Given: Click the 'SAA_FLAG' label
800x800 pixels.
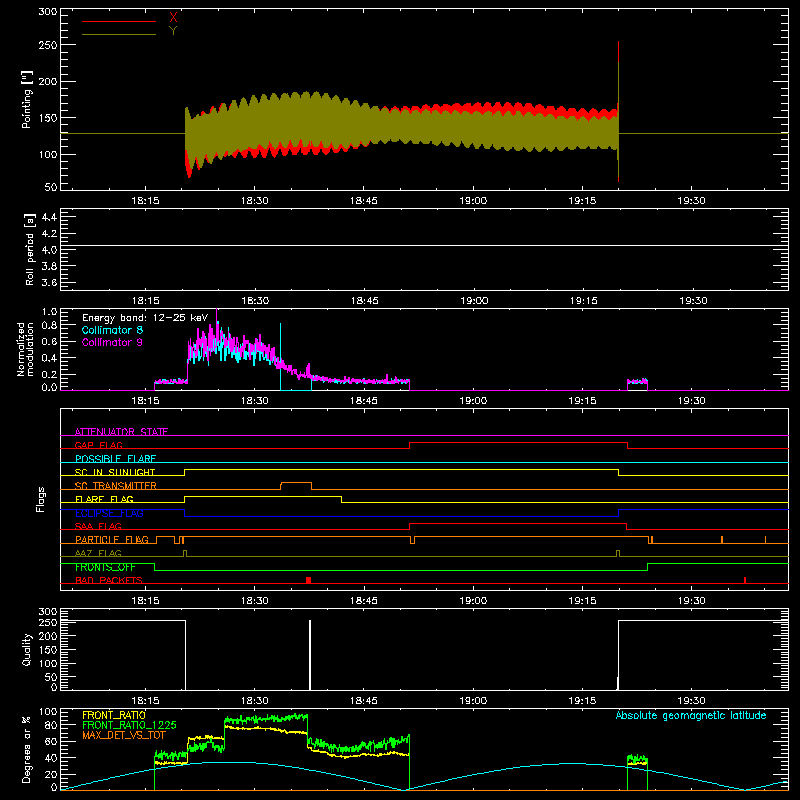Looking at the screenshot, I should pyautogui.click(x=98, y=526).
